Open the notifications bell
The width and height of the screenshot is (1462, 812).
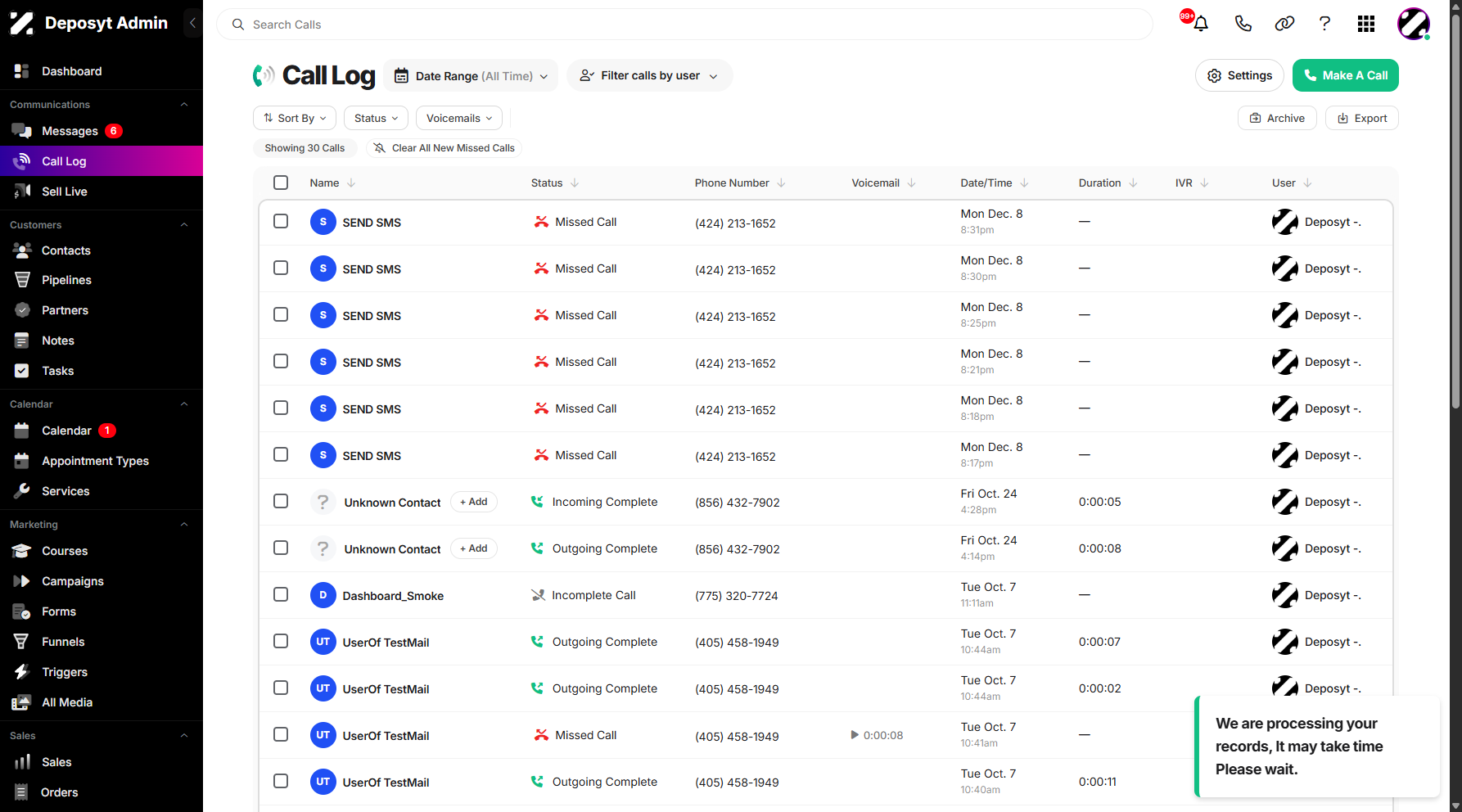(x=1201, y=24)
